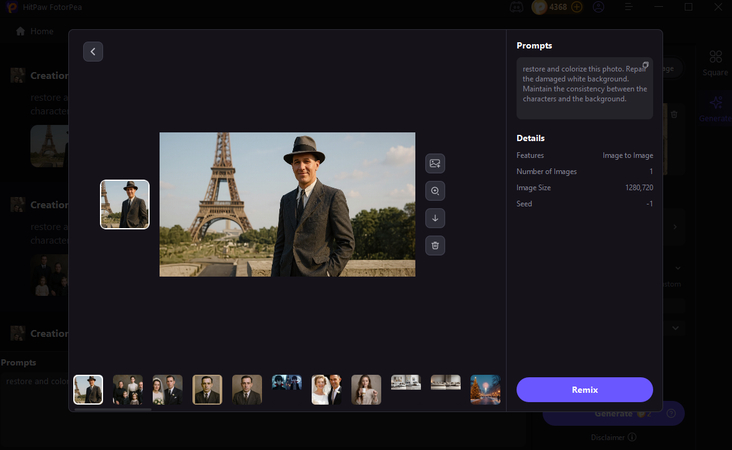Click the 4368 coin balance
This screenshot has height=450, width=732.
tap(558, 7)
